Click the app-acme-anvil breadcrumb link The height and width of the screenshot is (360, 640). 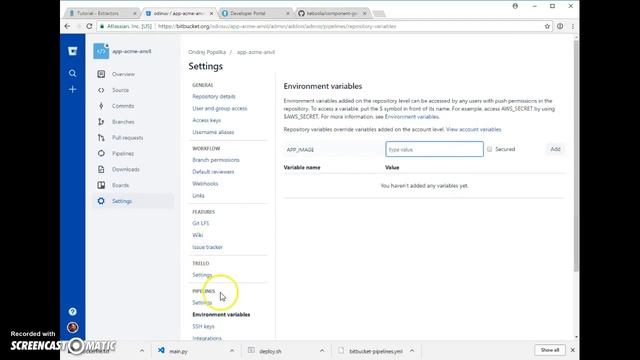[256, 52]
